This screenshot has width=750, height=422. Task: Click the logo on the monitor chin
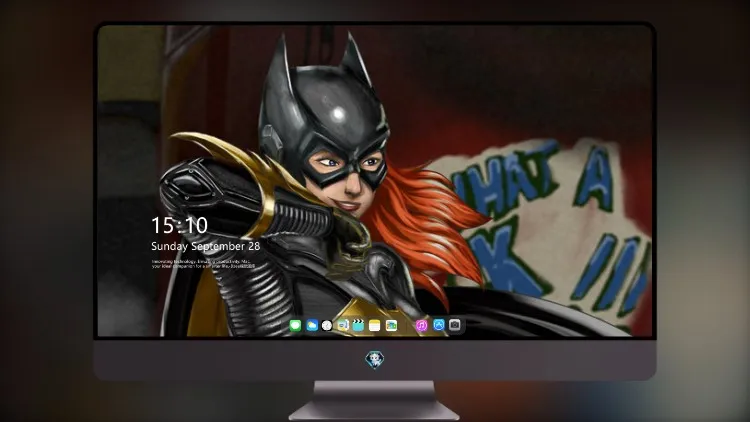point(375,360)
